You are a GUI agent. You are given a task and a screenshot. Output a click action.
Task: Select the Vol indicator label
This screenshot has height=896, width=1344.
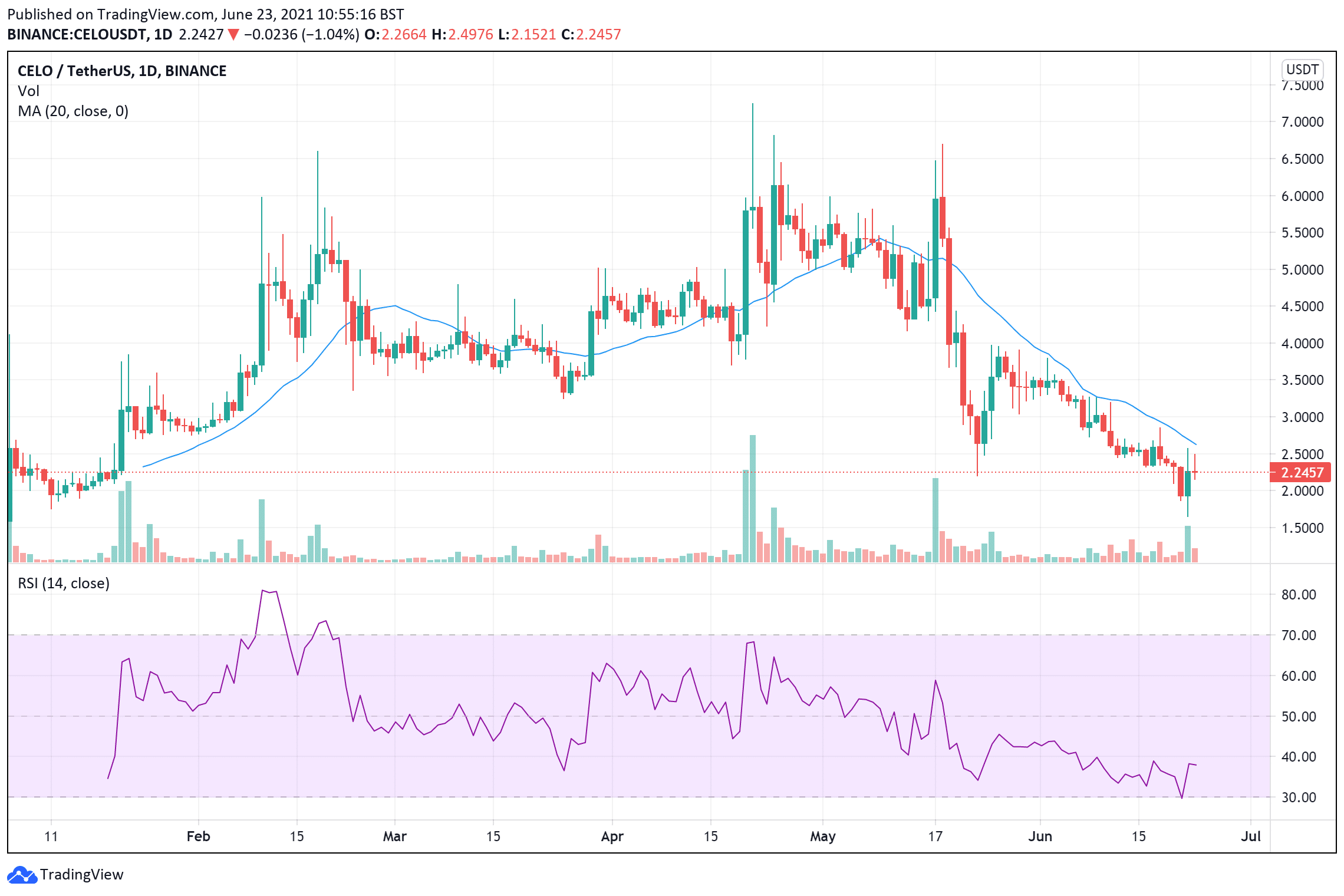[x=28, y=91]
